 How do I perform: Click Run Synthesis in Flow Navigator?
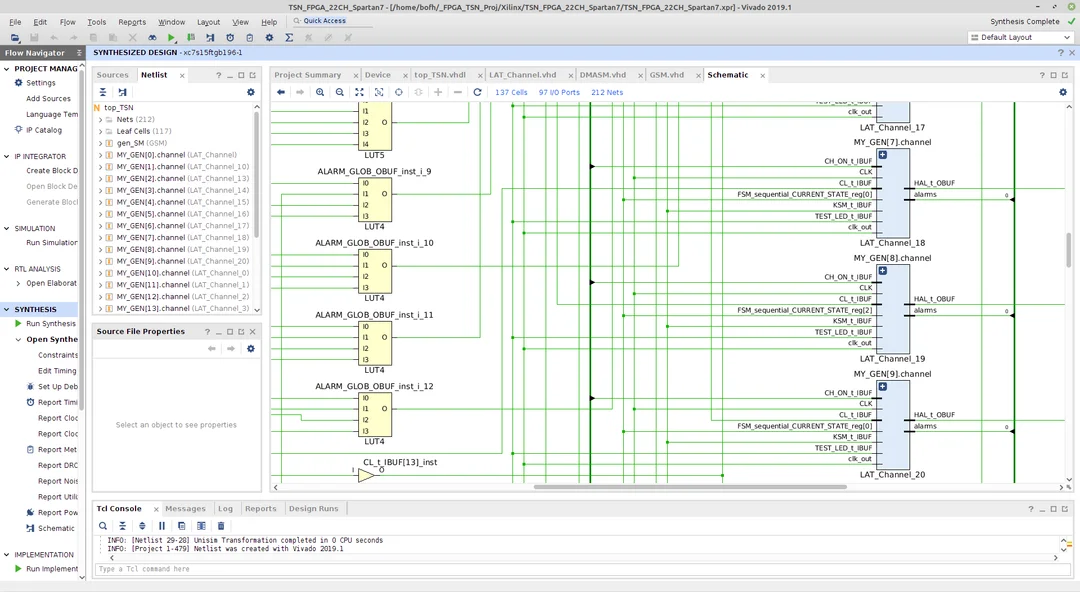[50, 324]
